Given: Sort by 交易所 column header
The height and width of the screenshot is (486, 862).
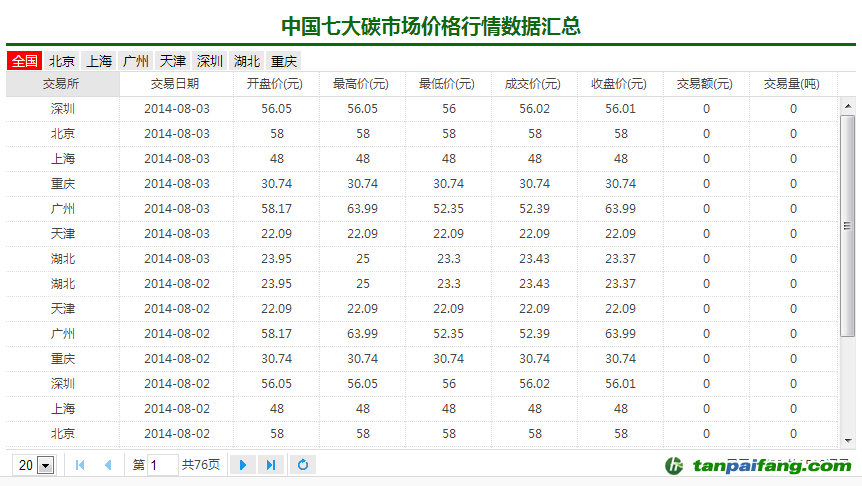Looking at the screenshot, I should (x=63, y=84).
